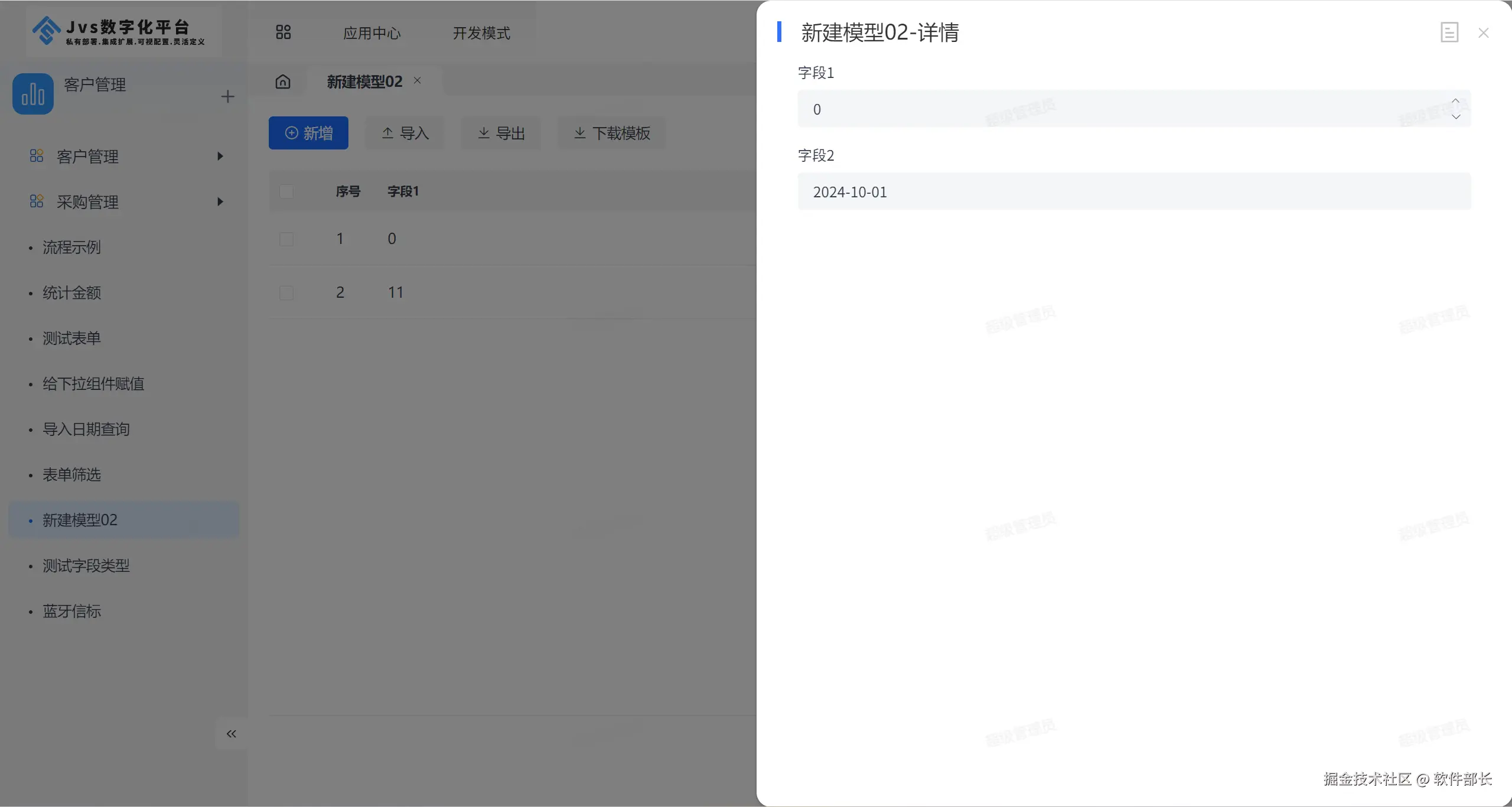
Task: Increase 字段1 value with up stepper arrow
Action: pos(1455,101)
